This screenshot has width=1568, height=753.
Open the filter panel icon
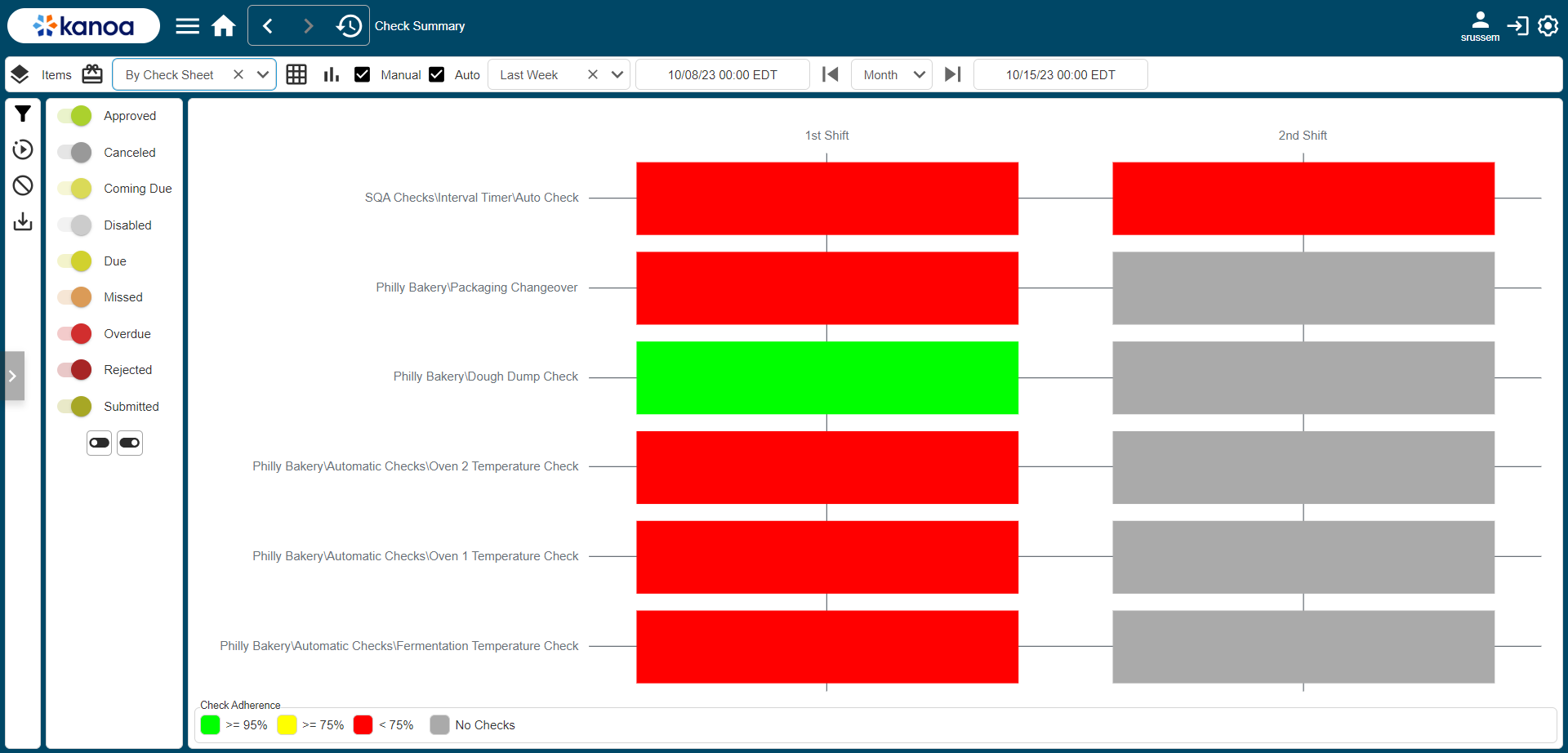tap(23, 114)
